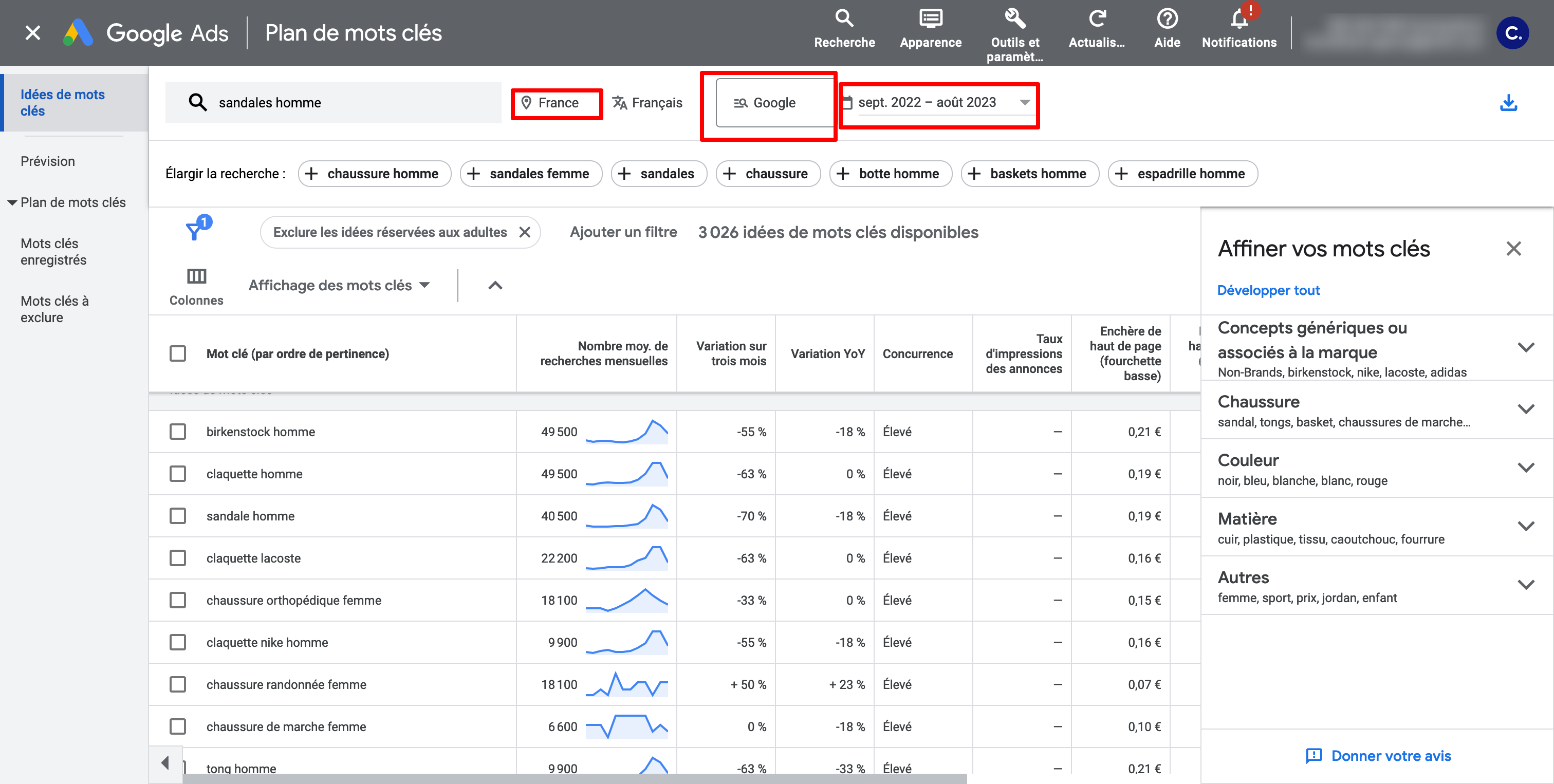This screenshot has height=784, width=1554.
Task: Open Mots clés à exclure
Action: 54,309
